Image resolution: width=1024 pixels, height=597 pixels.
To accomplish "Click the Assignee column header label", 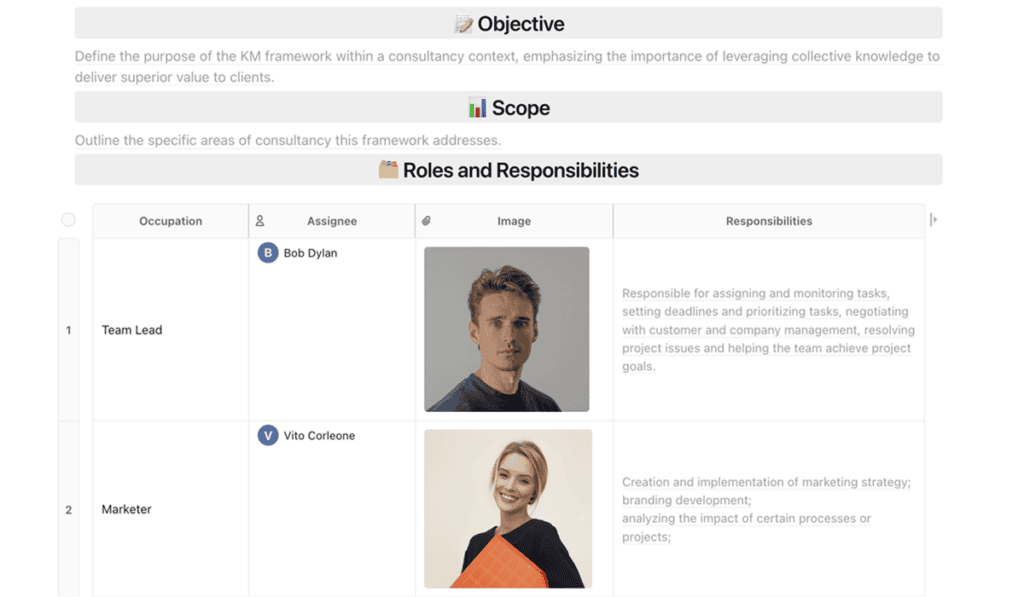I will [x=331, y=221].
